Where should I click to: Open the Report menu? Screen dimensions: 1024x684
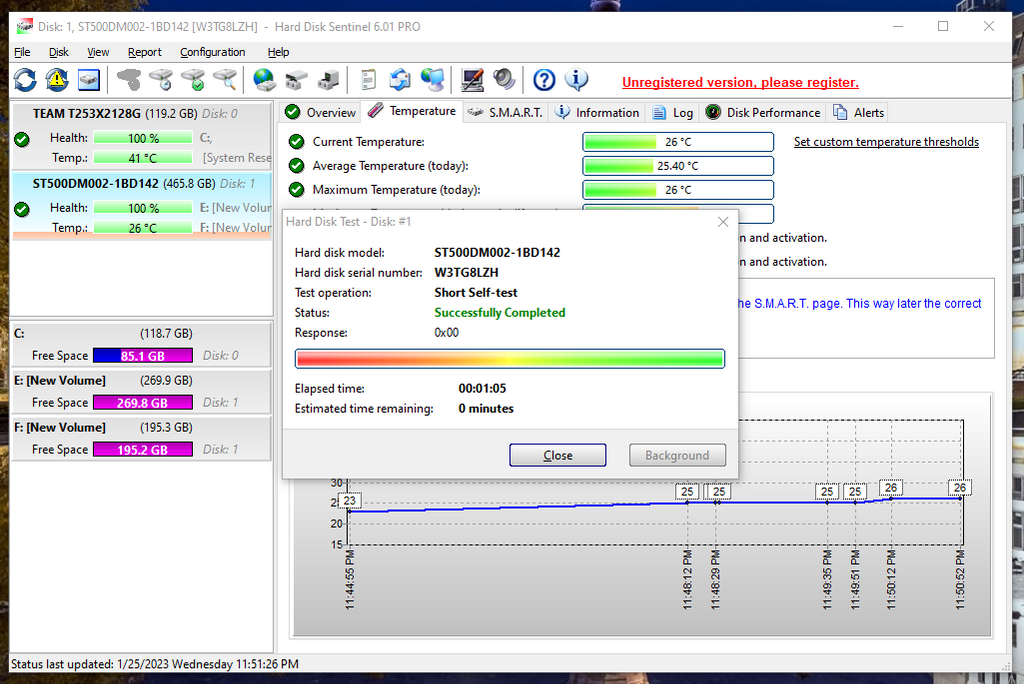point(144,52)
